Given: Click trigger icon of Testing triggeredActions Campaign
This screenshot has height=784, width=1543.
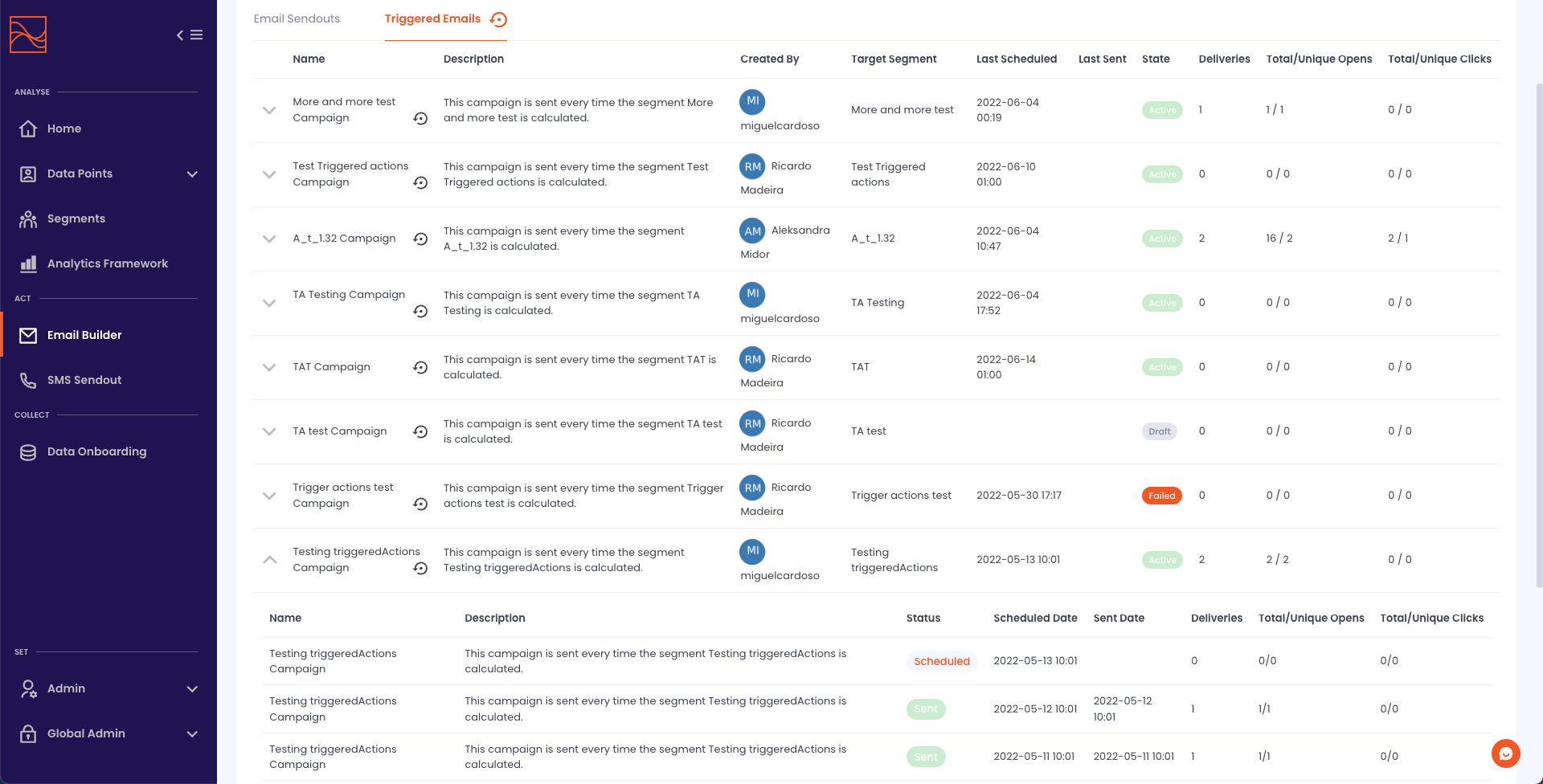Looking at the screenshot, I should 420,568.
